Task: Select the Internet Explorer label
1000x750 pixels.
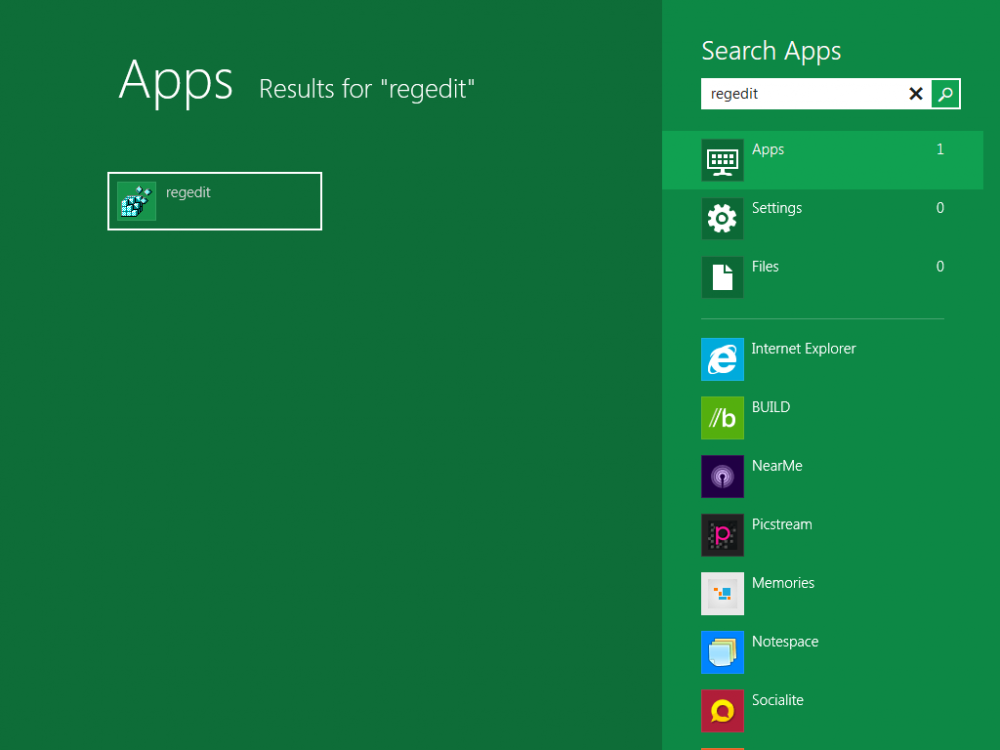Action: tap(804, 349)
